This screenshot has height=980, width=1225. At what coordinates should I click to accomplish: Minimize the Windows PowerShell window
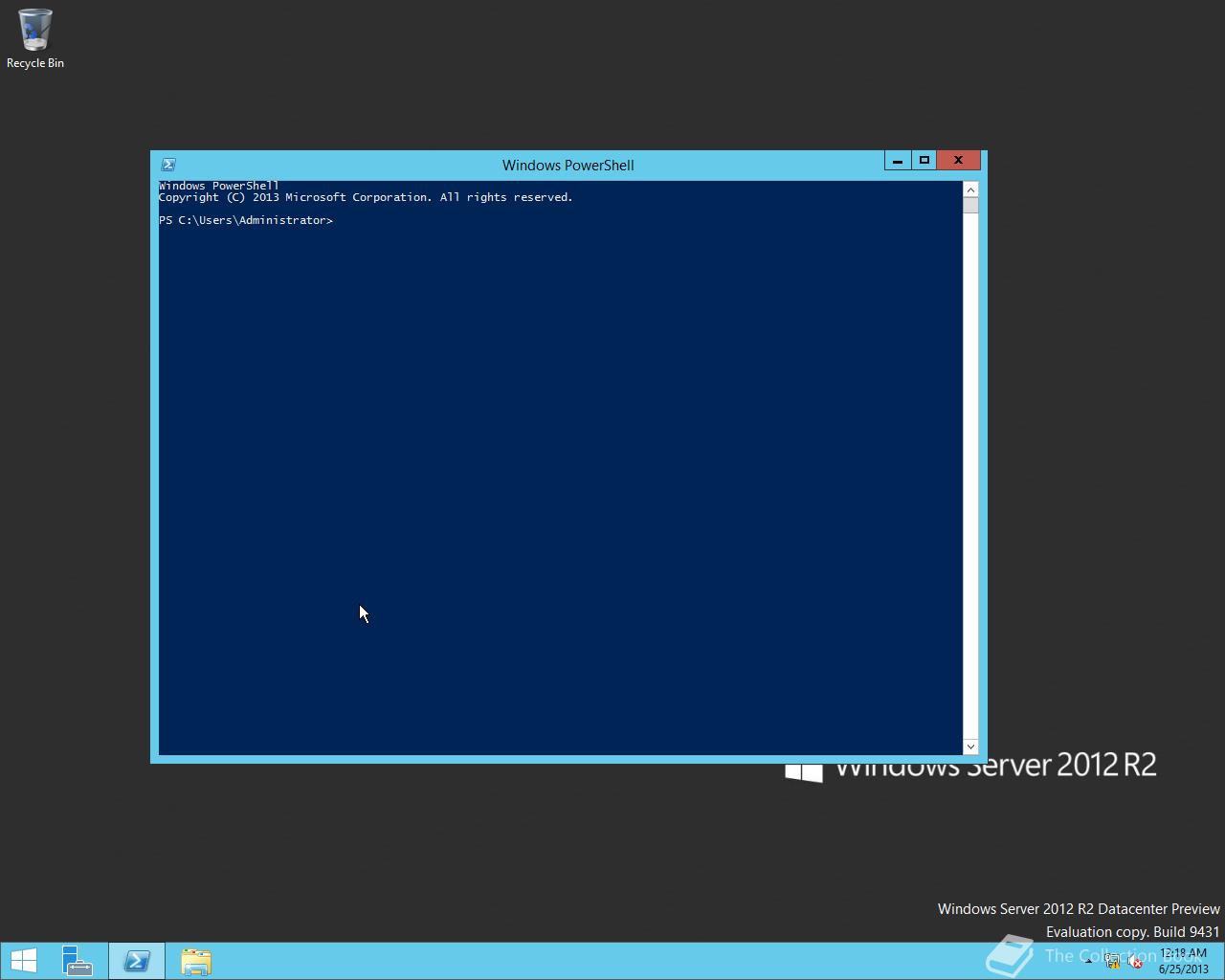point(898,161)
